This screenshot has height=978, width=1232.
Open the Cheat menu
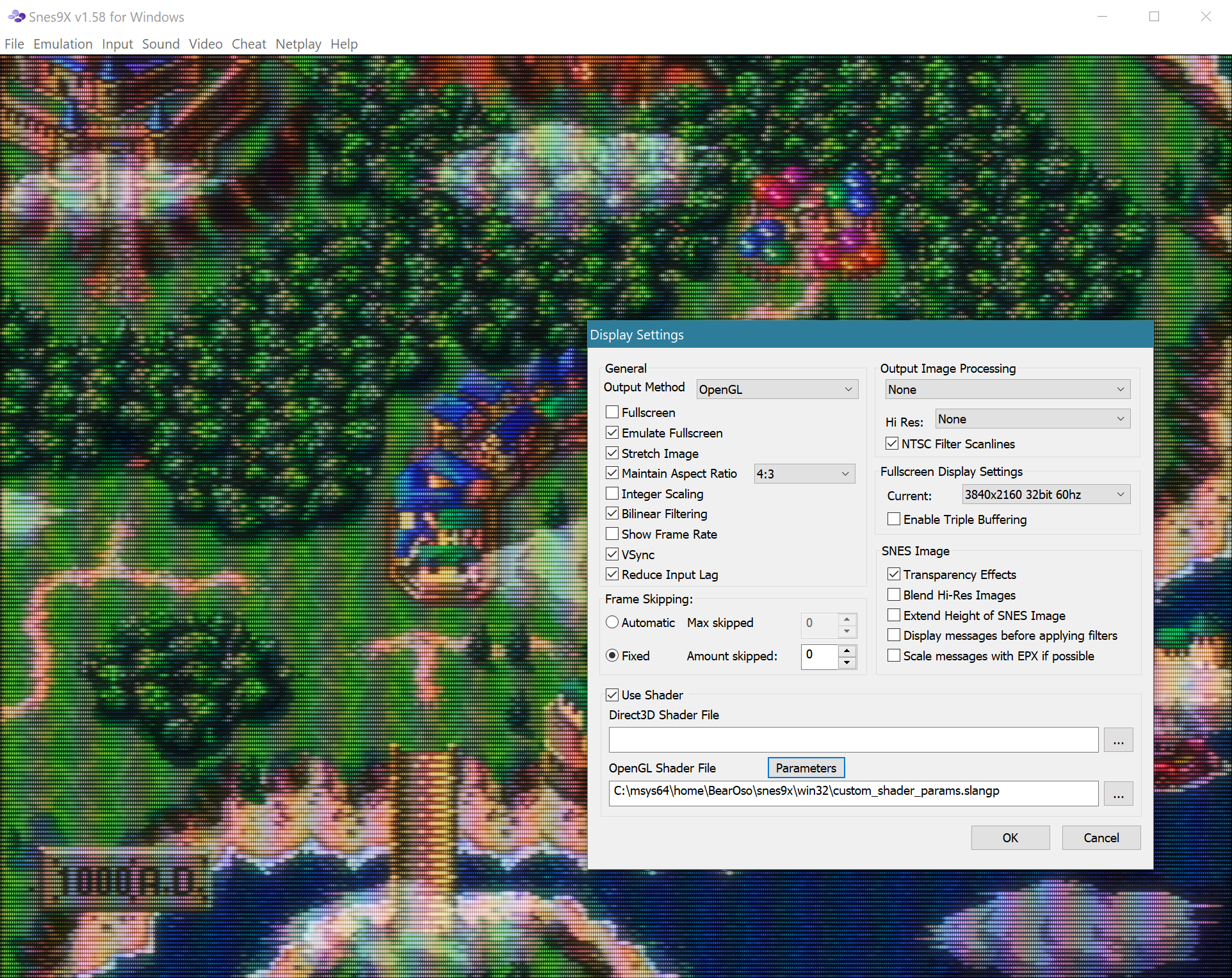248,44
